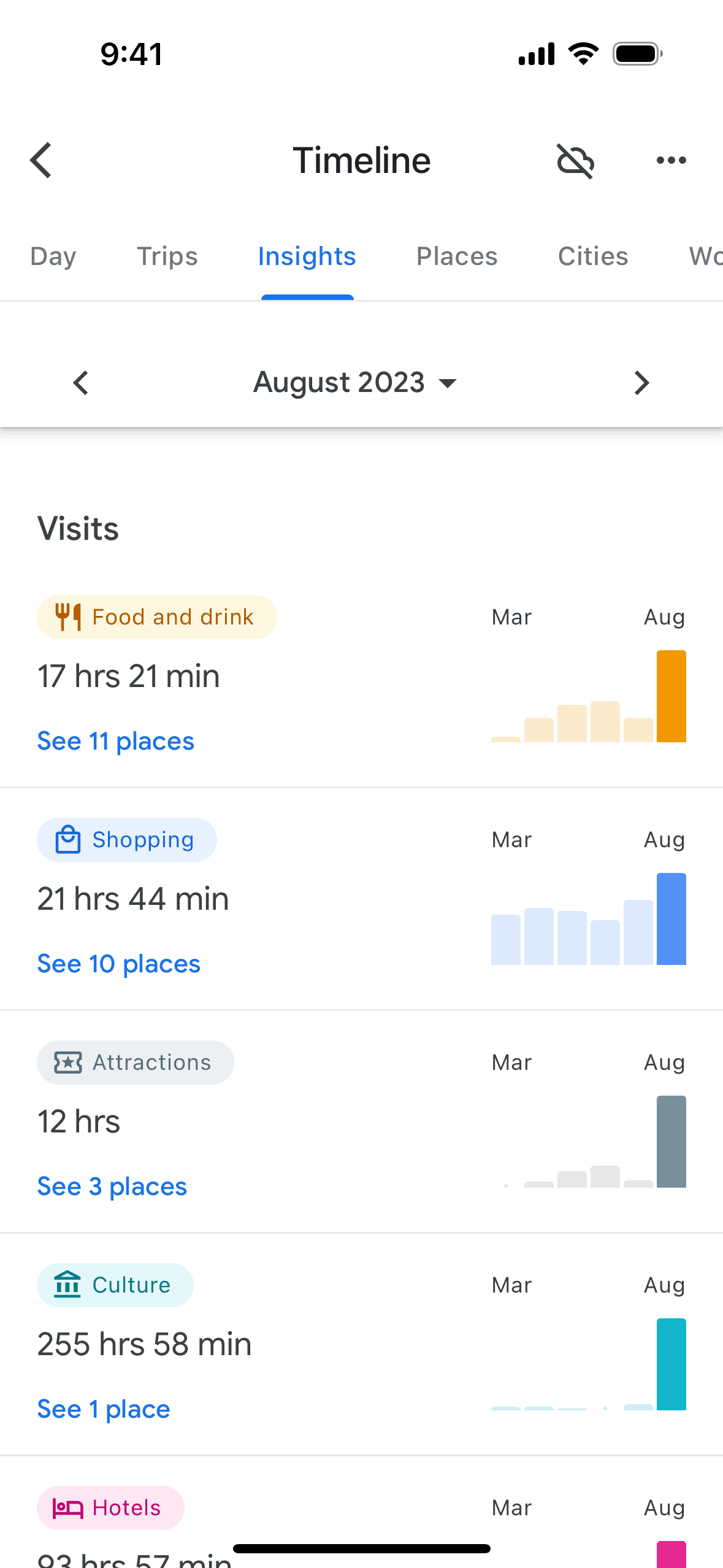Tap the ticket star Attractions icon
723x1568 pixels.
(68, 1063)
